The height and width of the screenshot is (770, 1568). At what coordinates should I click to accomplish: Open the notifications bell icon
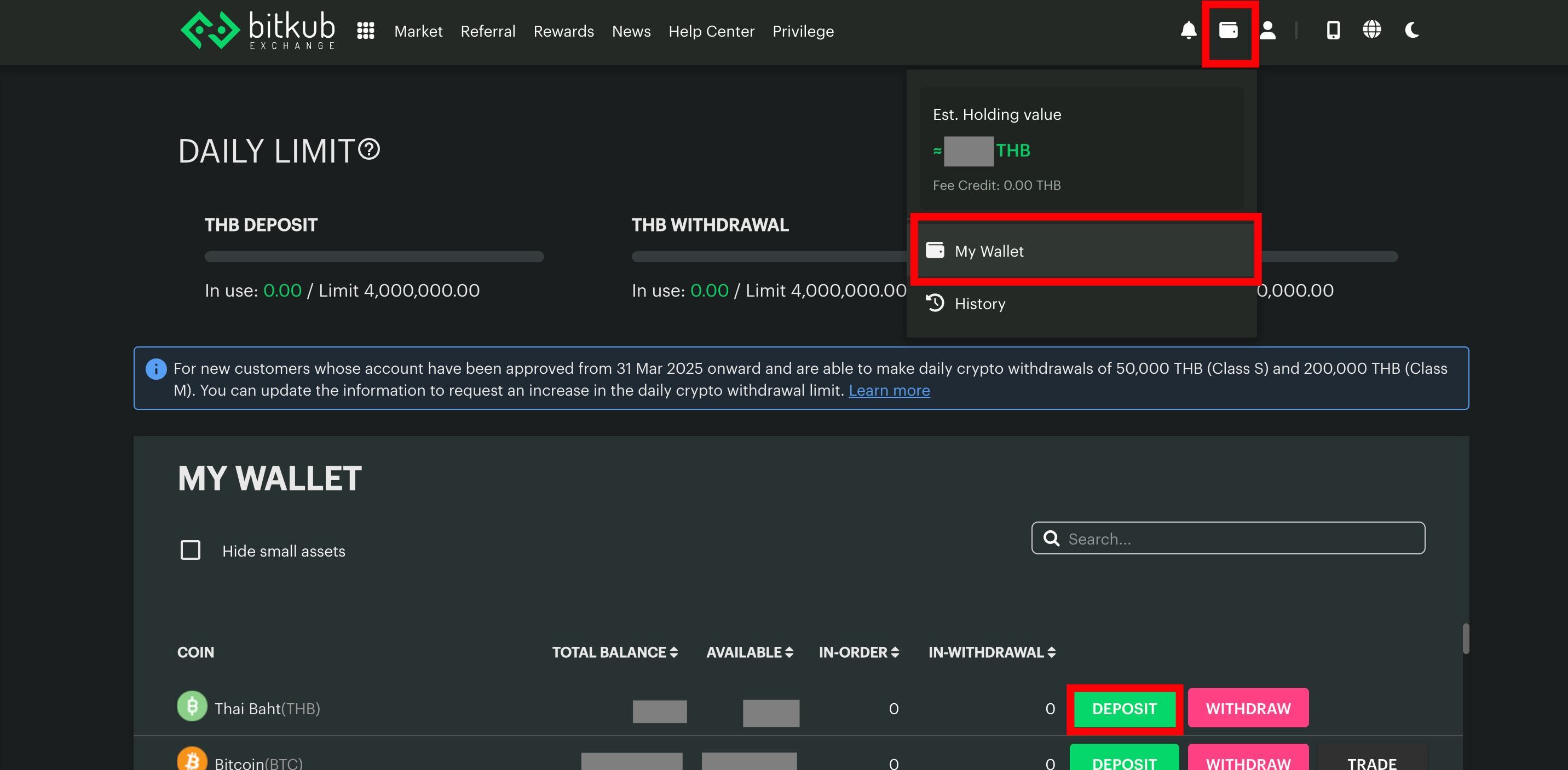click(1188, 31)
